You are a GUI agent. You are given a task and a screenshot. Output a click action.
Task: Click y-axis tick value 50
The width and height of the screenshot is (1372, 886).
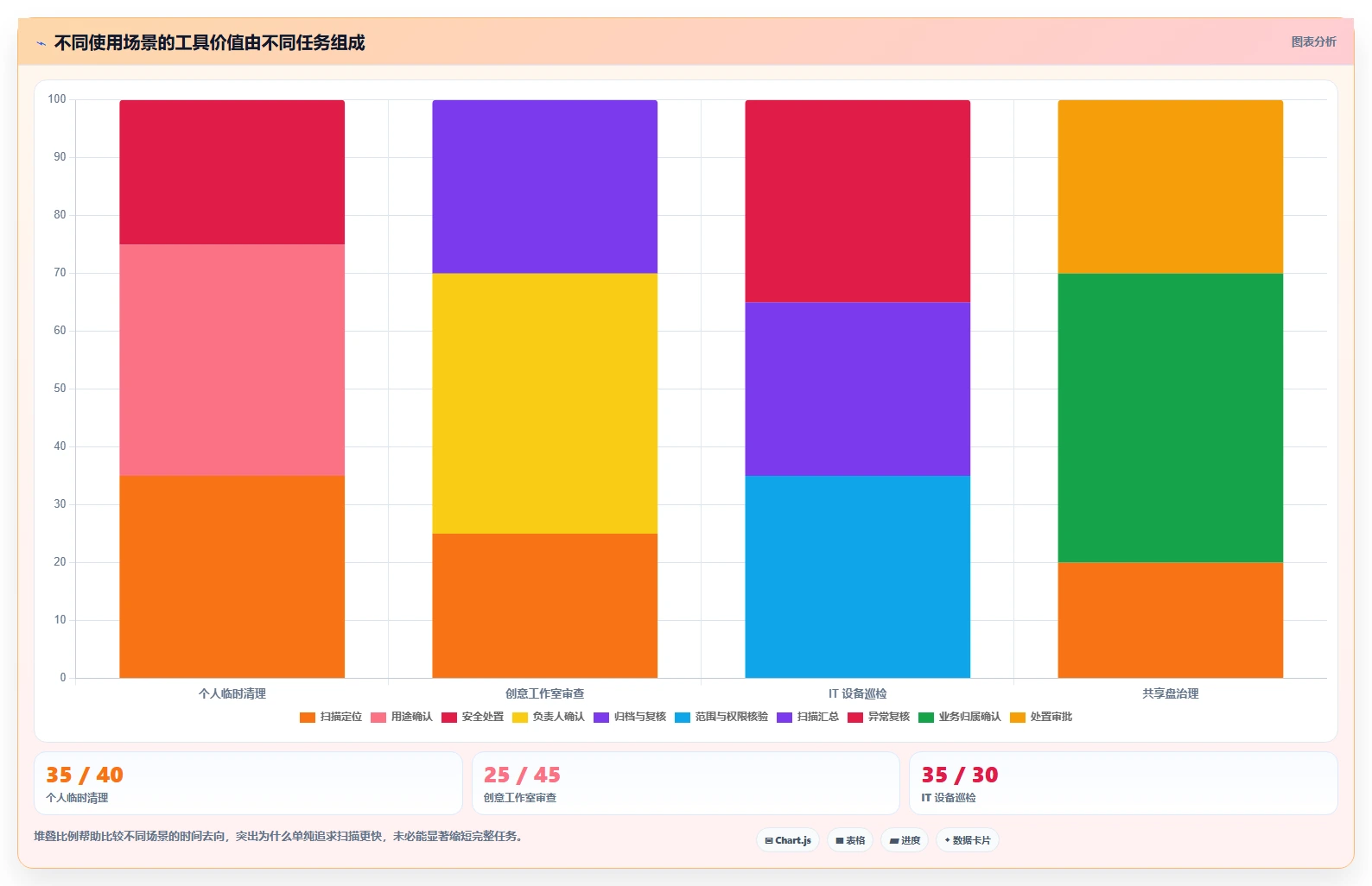(x=60, y=389)
